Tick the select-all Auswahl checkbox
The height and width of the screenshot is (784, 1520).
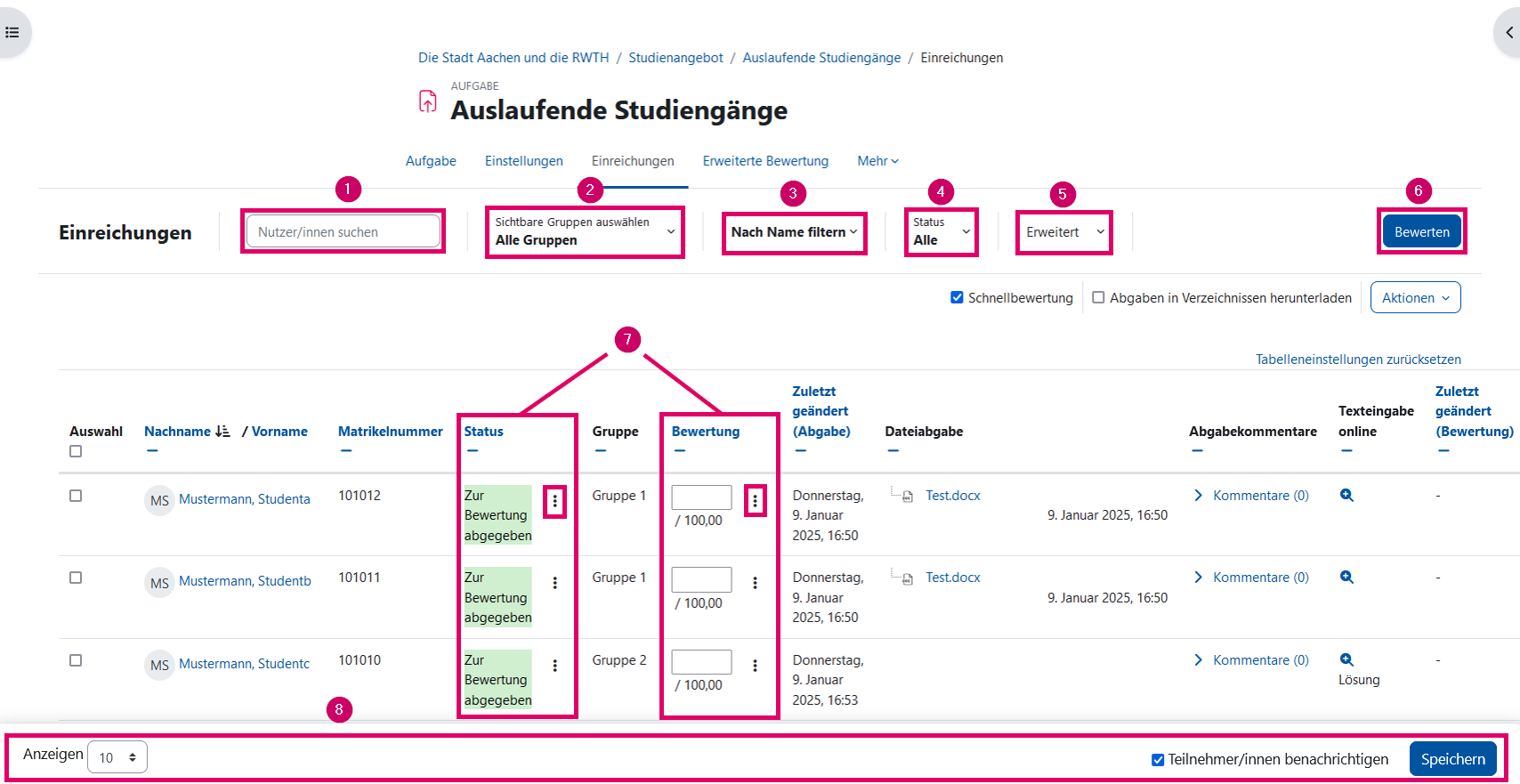(x=76, y=451)
